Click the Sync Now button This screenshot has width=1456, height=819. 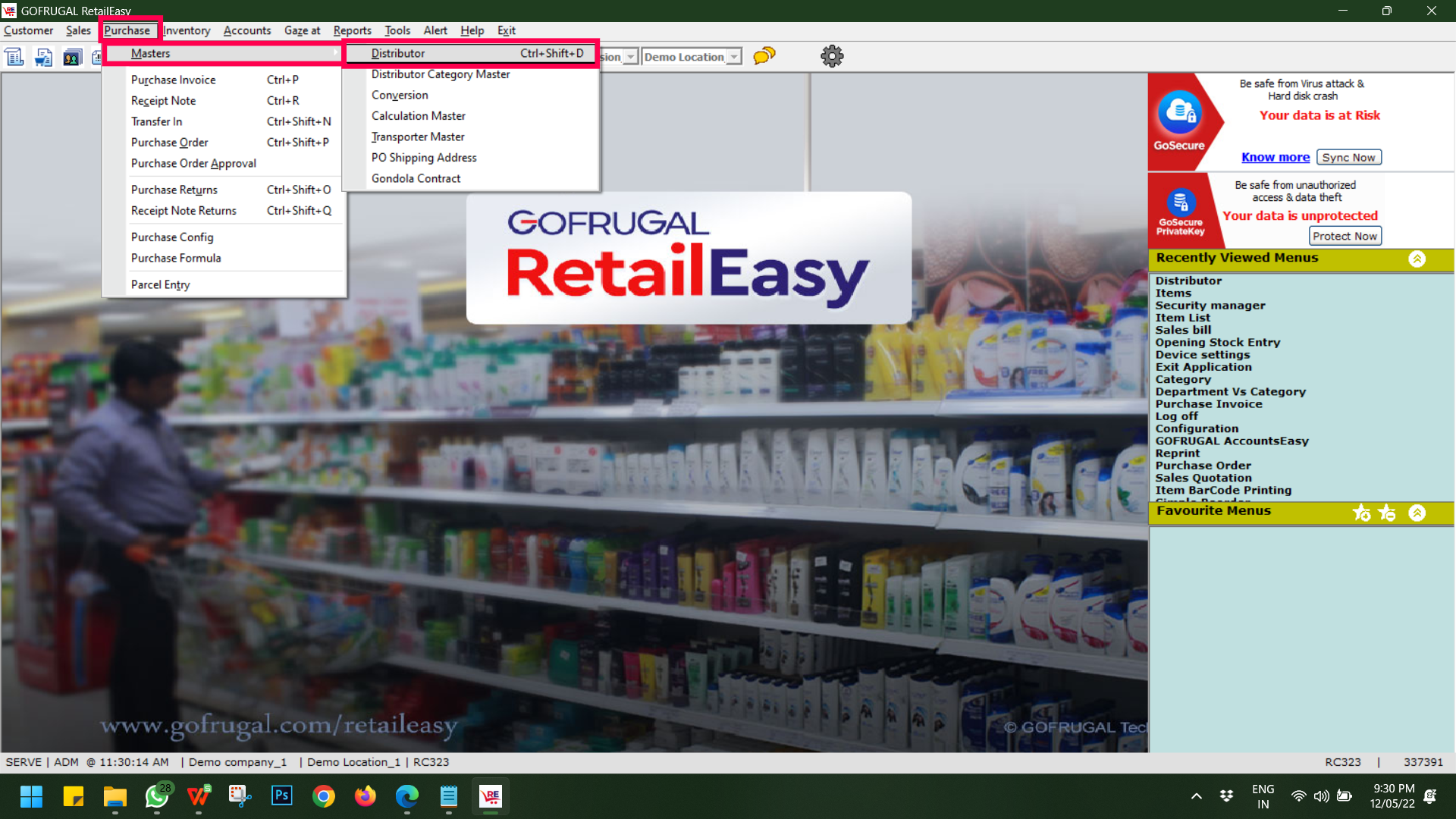pyautogui.click(x=1348, y=157)
